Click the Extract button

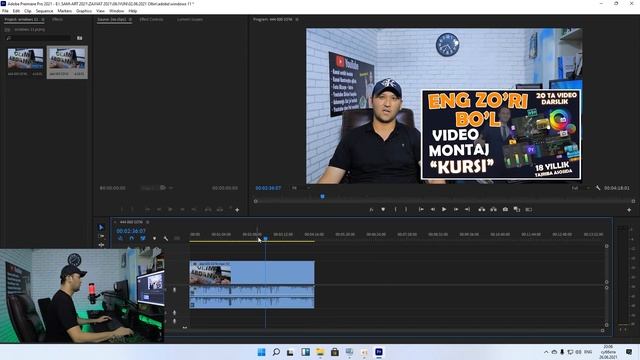493,209
